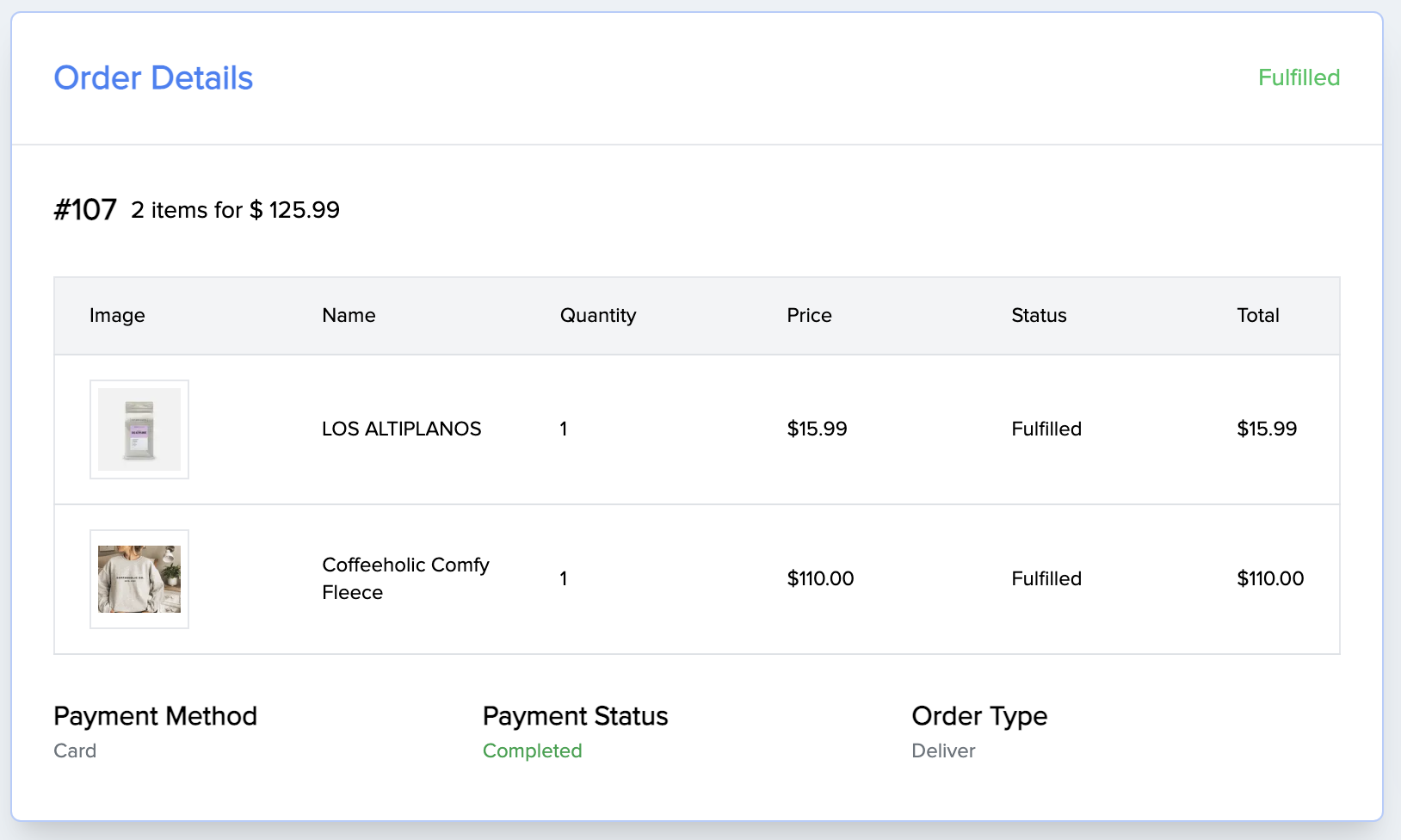
Task: Click the order number #107
Action: [85, 210]
